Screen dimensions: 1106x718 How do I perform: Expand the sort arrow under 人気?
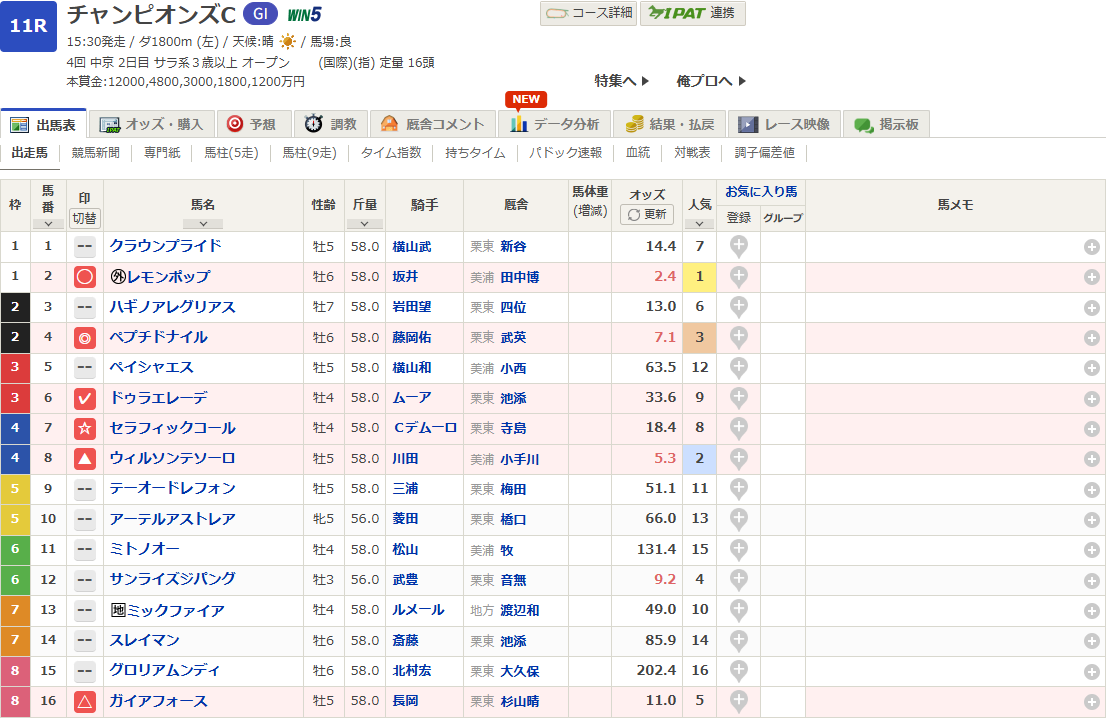pyautogui.click(x=699, y=224)
